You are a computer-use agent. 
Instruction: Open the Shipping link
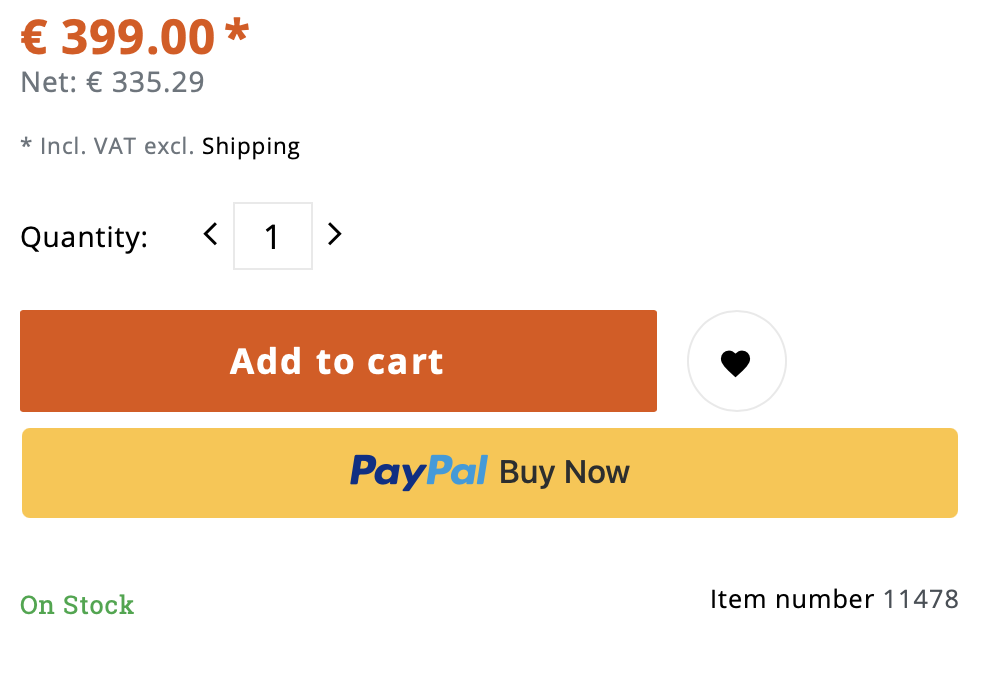pyautogui.click(x=251, y=147)
